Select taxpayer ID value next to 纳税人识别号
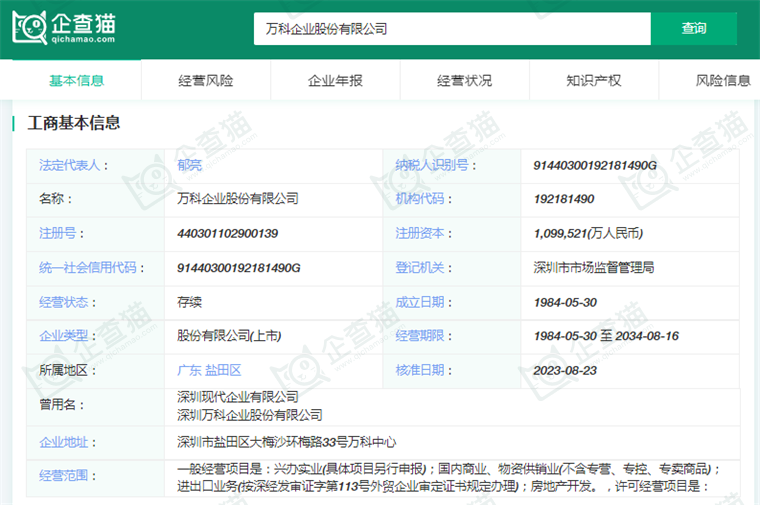Screen dimensions: 760x505 tap(595, 165)
